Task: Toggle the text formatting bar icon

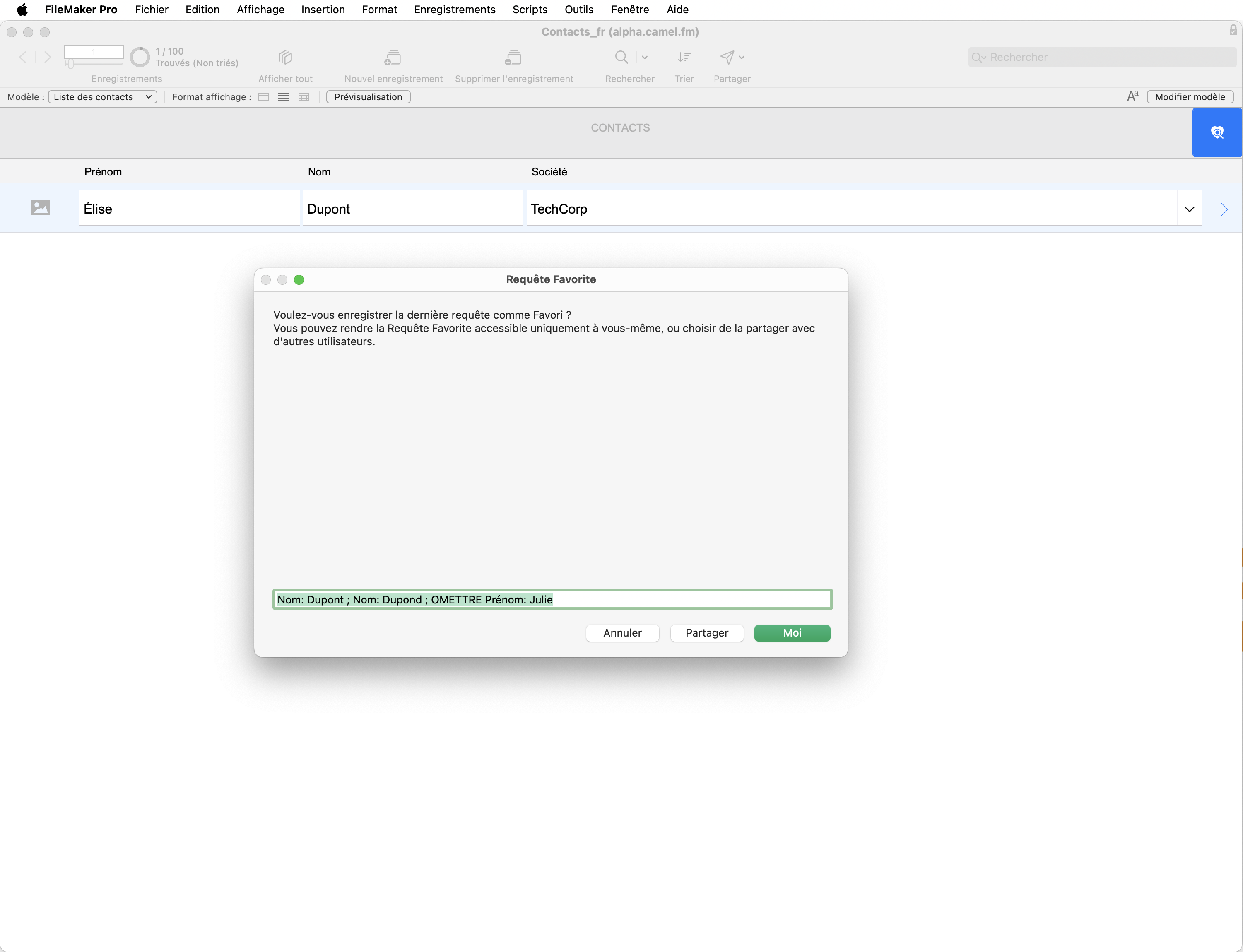Action: tap(1132, 96)
